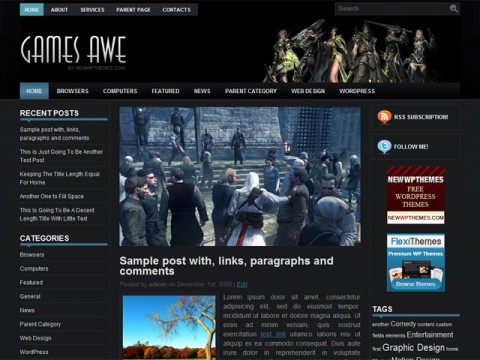The image size is (480, 360).
Task: Click the Follow Me link
Action: (411, 147)
